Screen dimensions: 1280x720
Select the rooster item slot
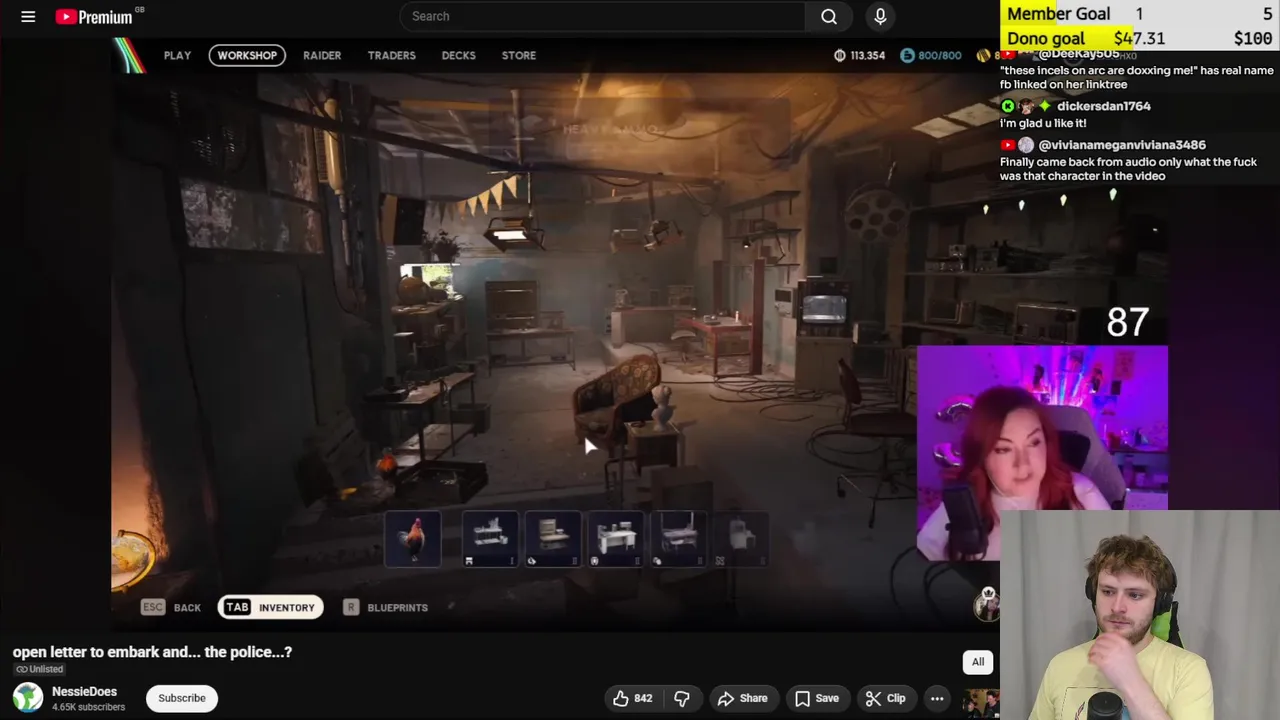[413, 539]
